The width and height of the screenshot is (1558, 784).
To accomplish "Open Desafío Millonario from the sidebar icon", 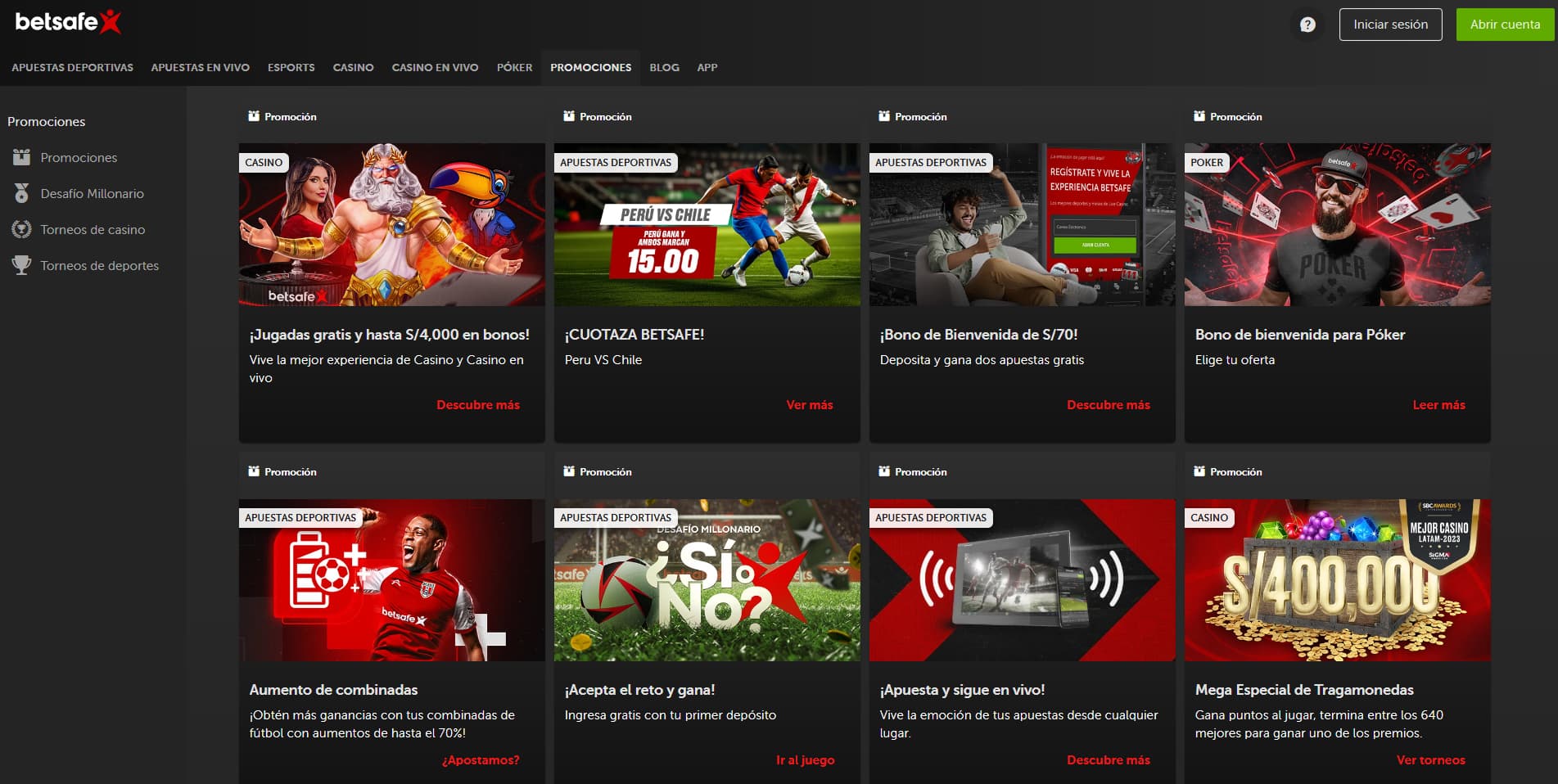I will click(x=20, y=193).
